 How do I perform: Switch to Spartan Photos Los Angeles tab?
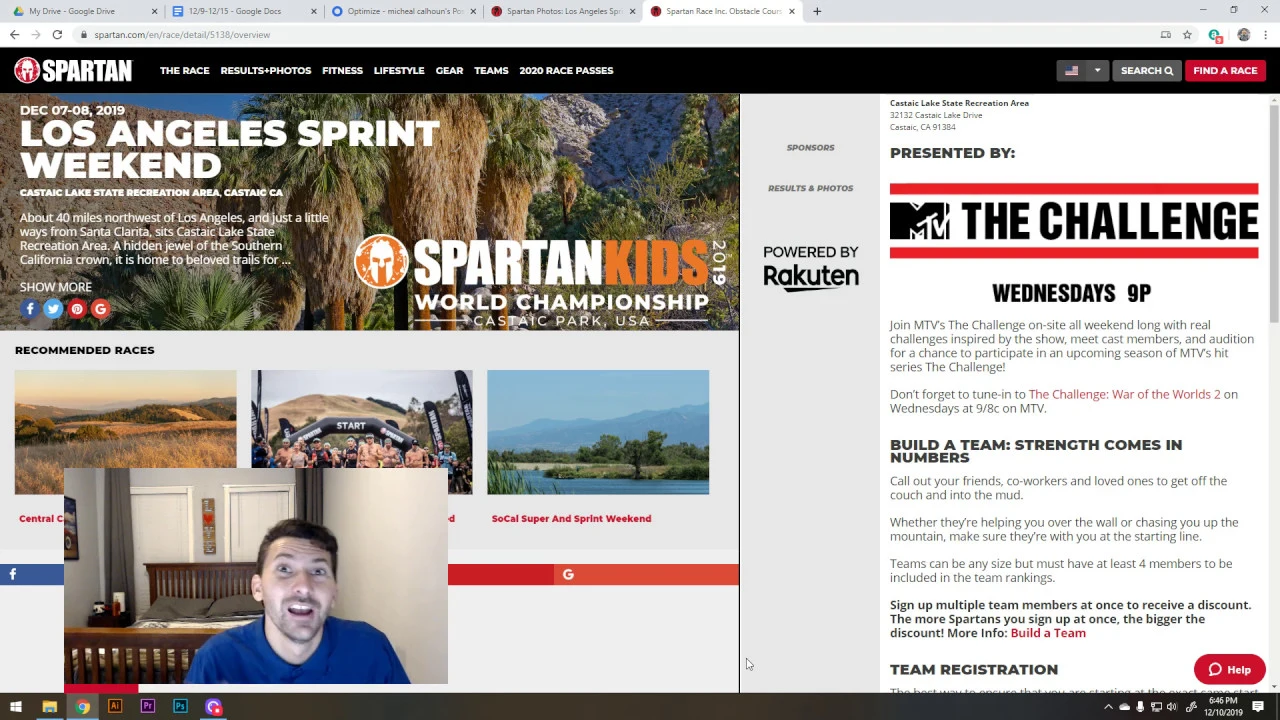[x=564, y=11]
